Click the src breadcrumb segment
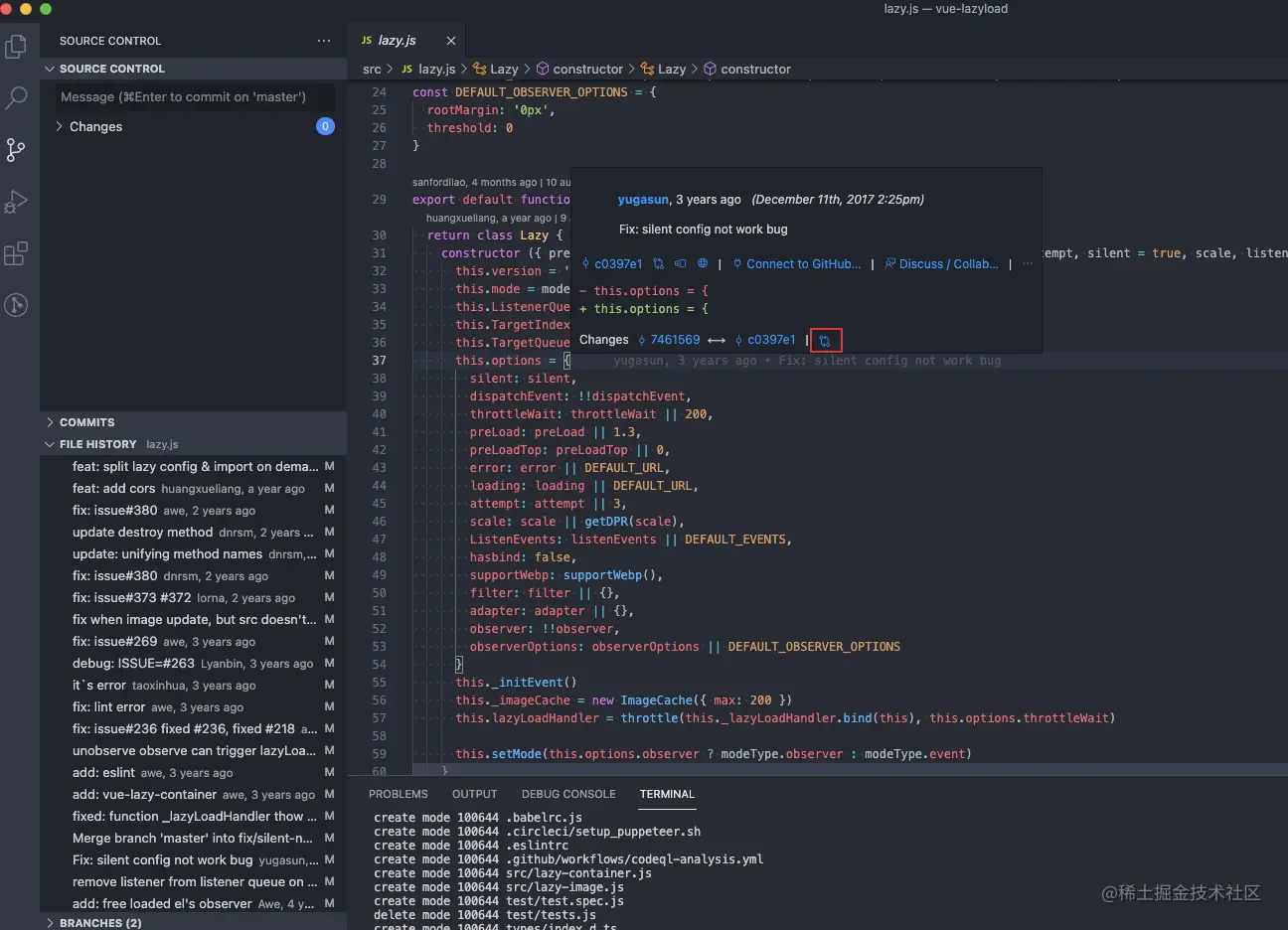The height and width of the screenshot is (930, 1288). [x=372, y=70]
